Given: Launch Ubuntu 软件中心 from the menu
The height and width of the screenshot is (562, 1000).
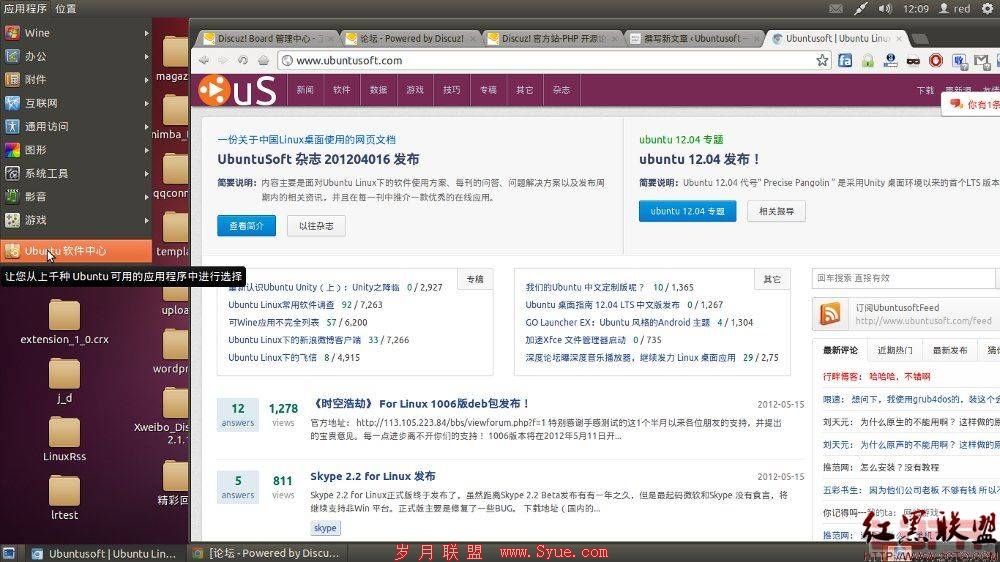Looking at the screenshot, I should (76, 251).
